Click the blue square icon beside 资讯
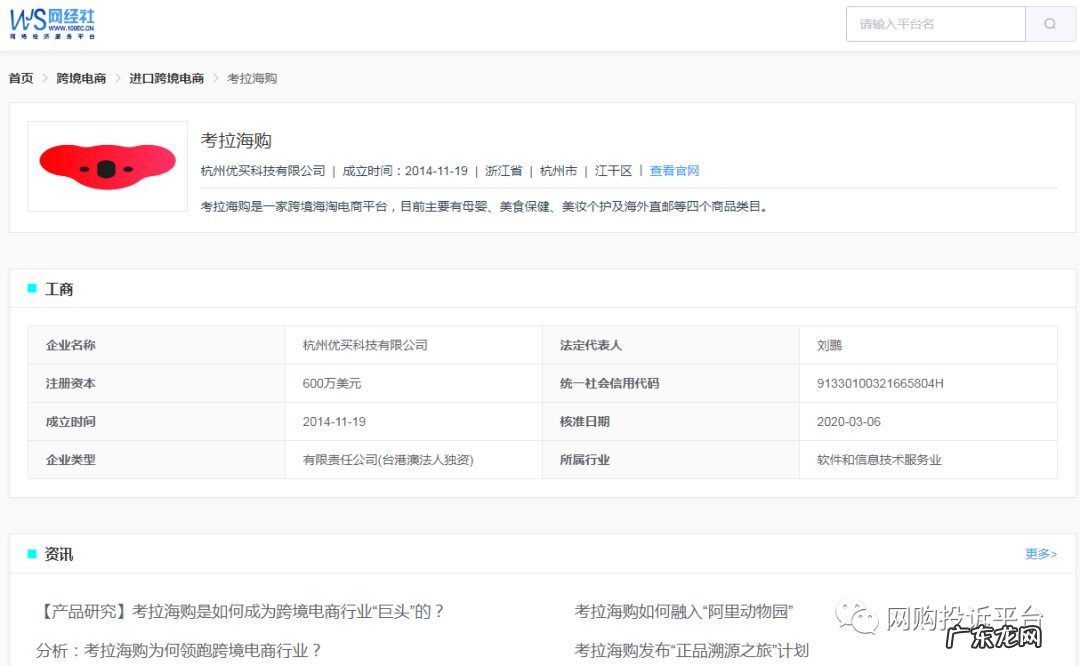The width and height of the screenshot is (1080, 666). click(x=31, y=553)
